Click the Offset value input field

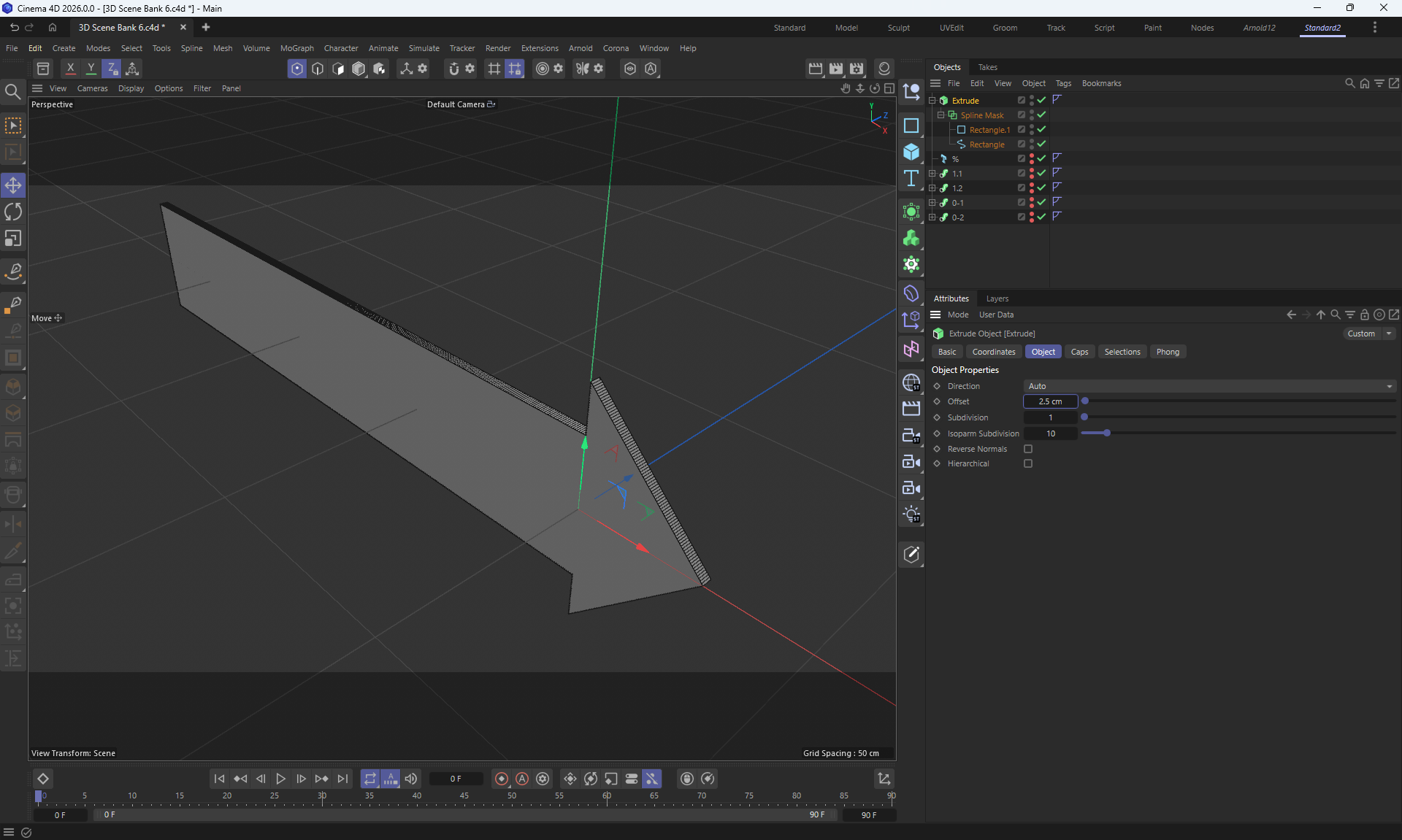tap(1050, 401)
